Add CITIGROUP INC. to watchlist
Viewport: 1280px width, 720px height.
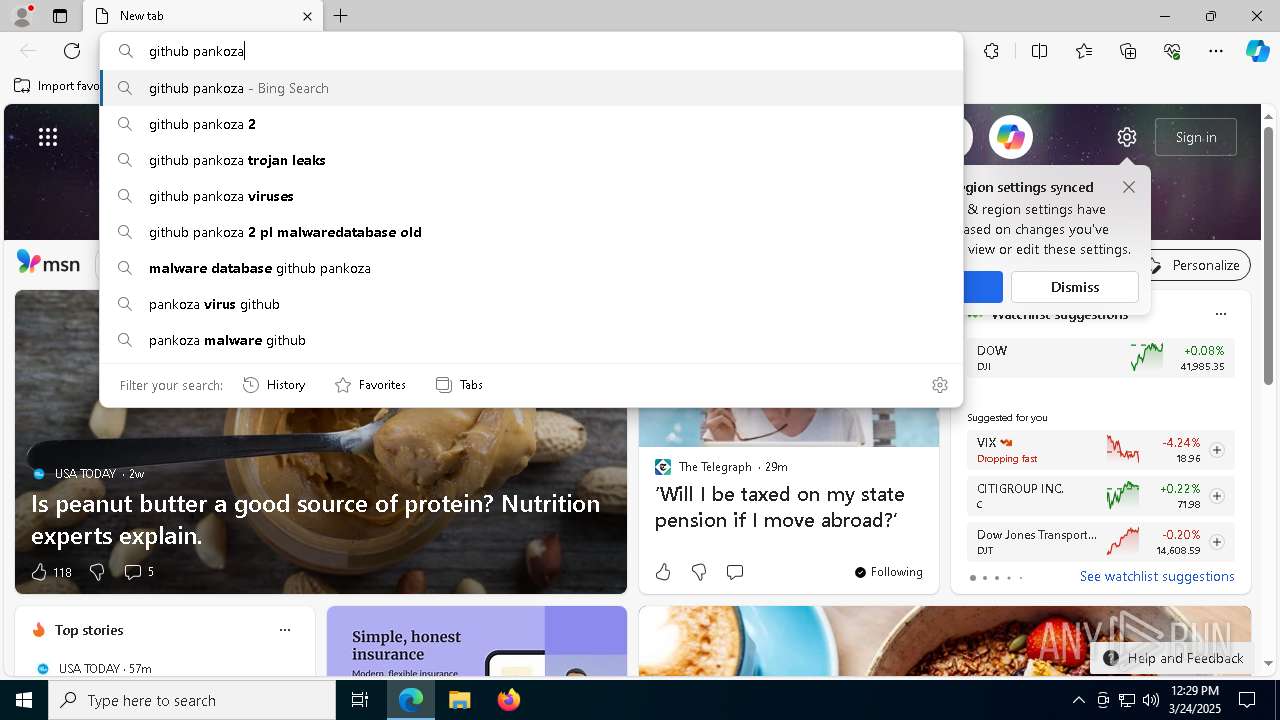[1216, 496]
